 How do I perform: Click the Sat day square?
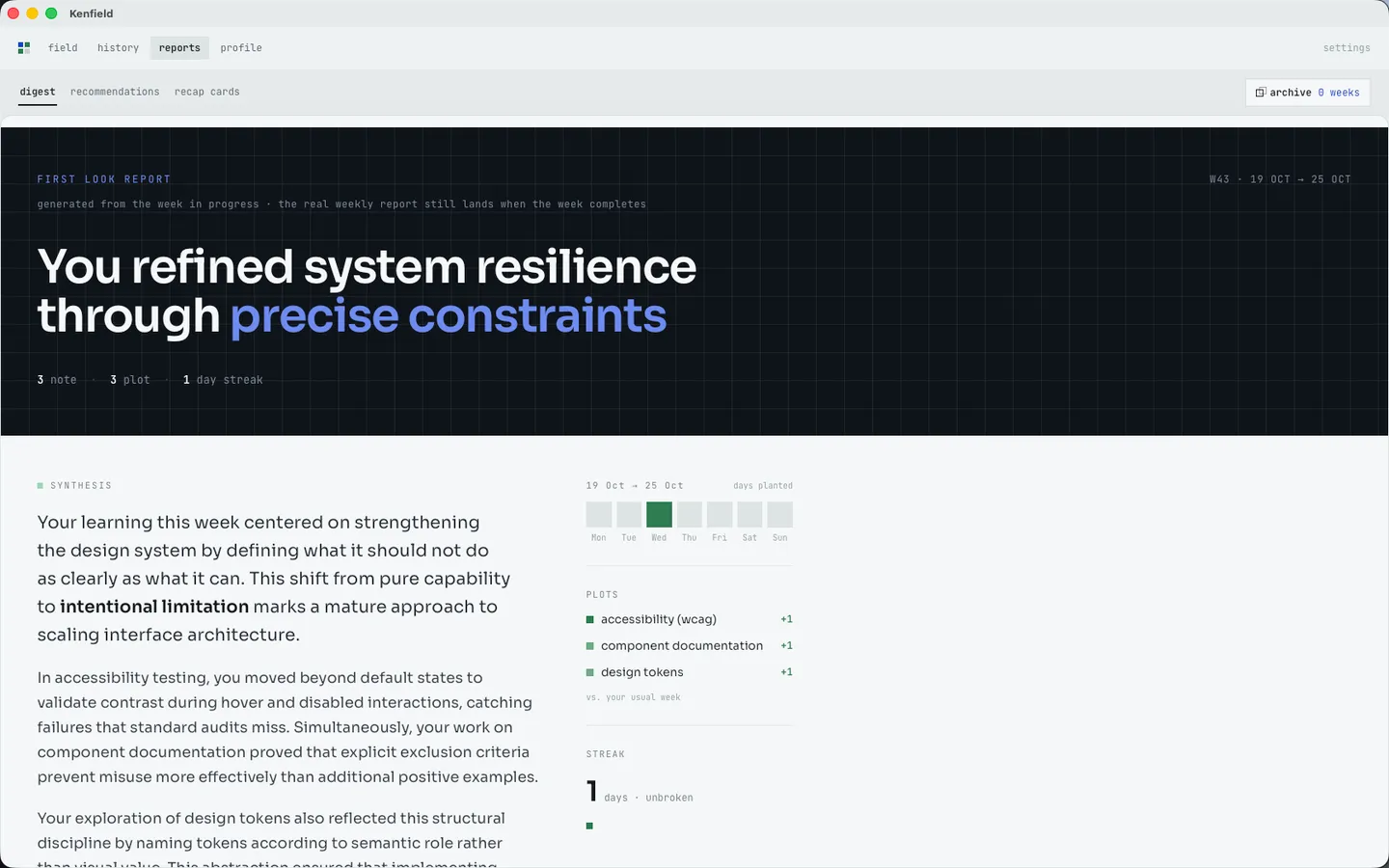click(749, 514)
